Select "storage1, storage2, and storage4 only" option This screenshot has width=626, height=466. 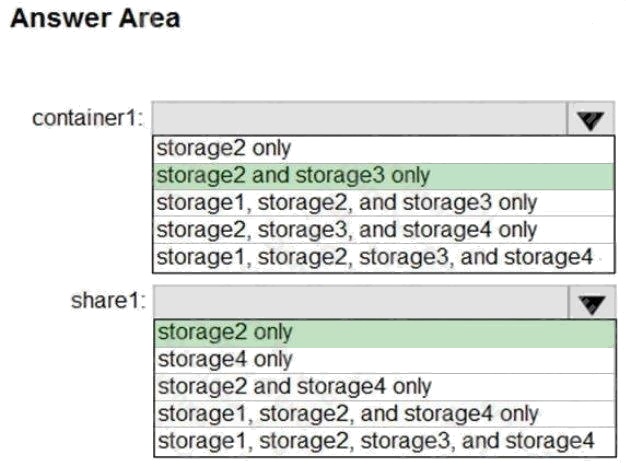[382, 413]
